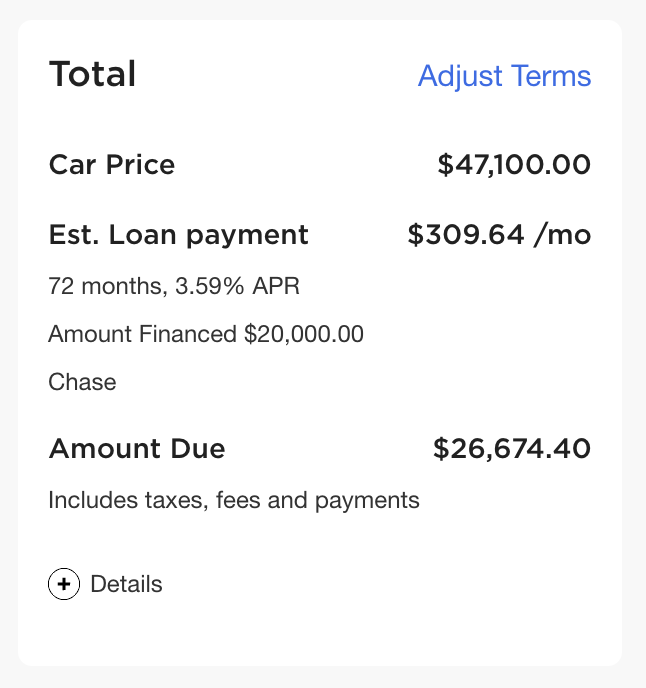
Task: Select the $26,674.40 amount due value
Action: coord(512,448)
